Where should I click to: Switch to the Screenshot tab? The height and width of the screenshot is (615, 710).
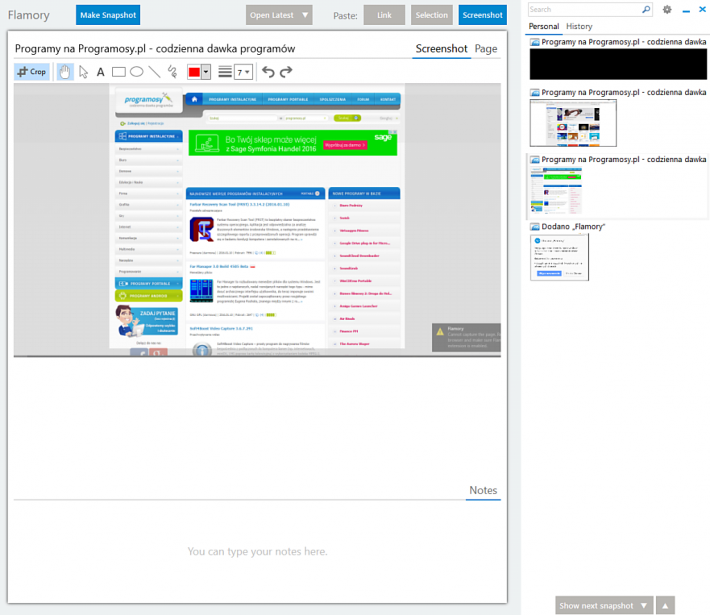tap(441, 48)
